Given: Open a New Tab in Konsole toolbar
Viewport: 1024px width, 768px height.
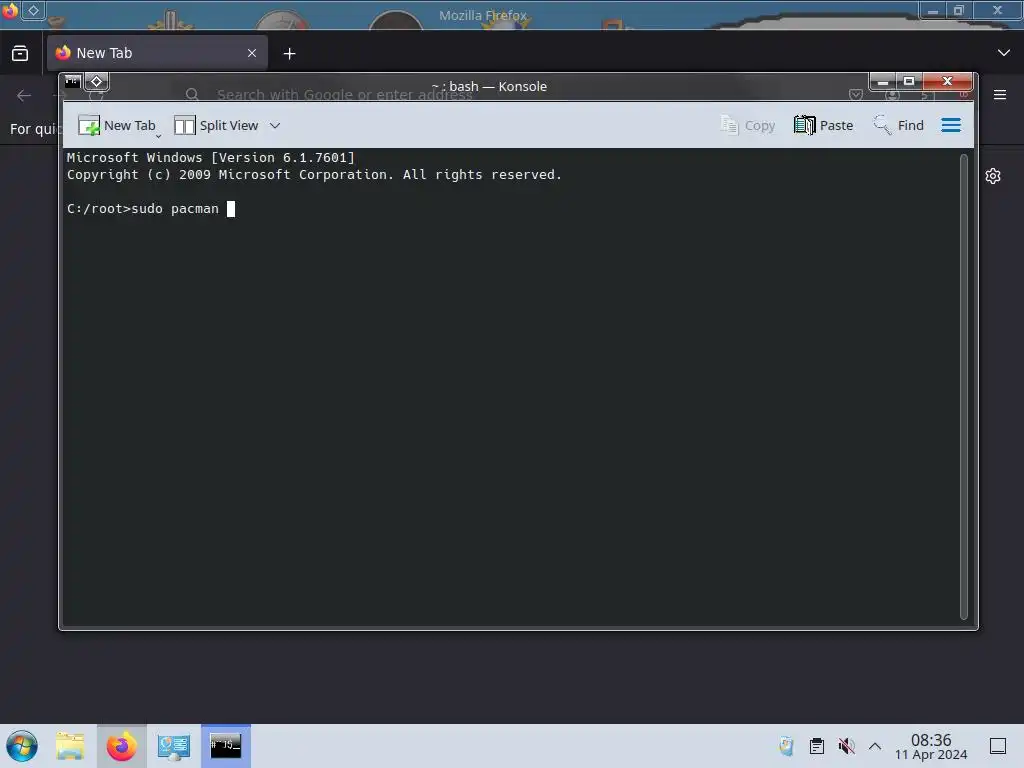Looking at the screenshot, I should 117,125.
